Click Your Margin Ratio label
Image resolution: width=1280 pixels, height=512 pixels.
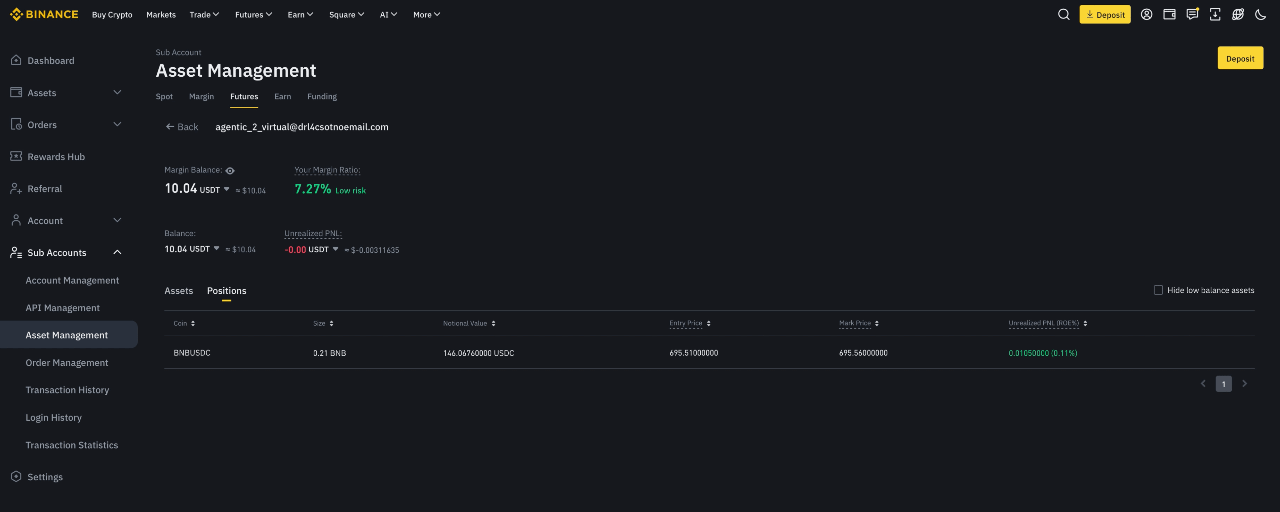click(327, 170)
